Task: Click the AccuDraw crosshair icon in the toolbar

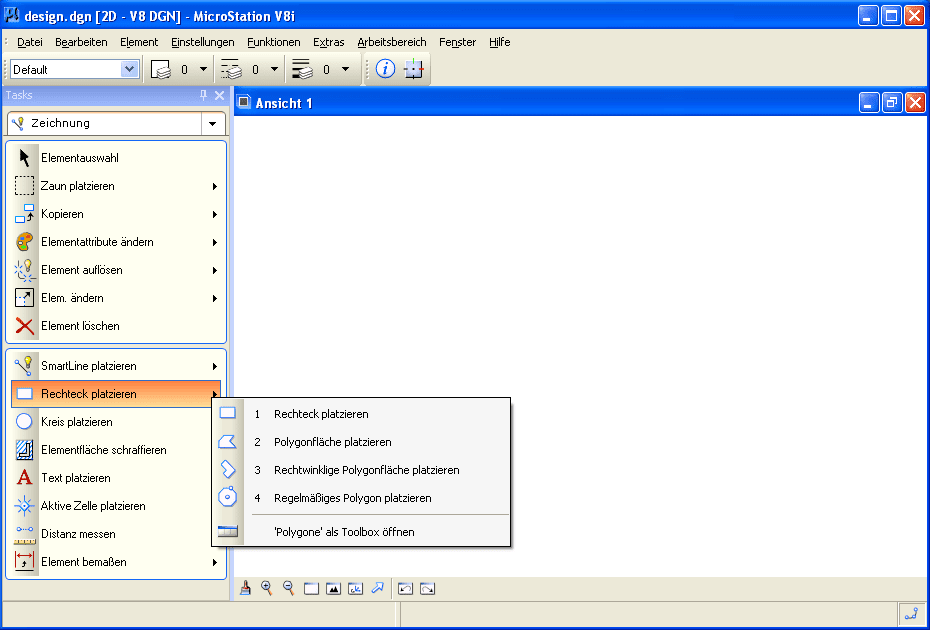Action: tap(414, 69)
